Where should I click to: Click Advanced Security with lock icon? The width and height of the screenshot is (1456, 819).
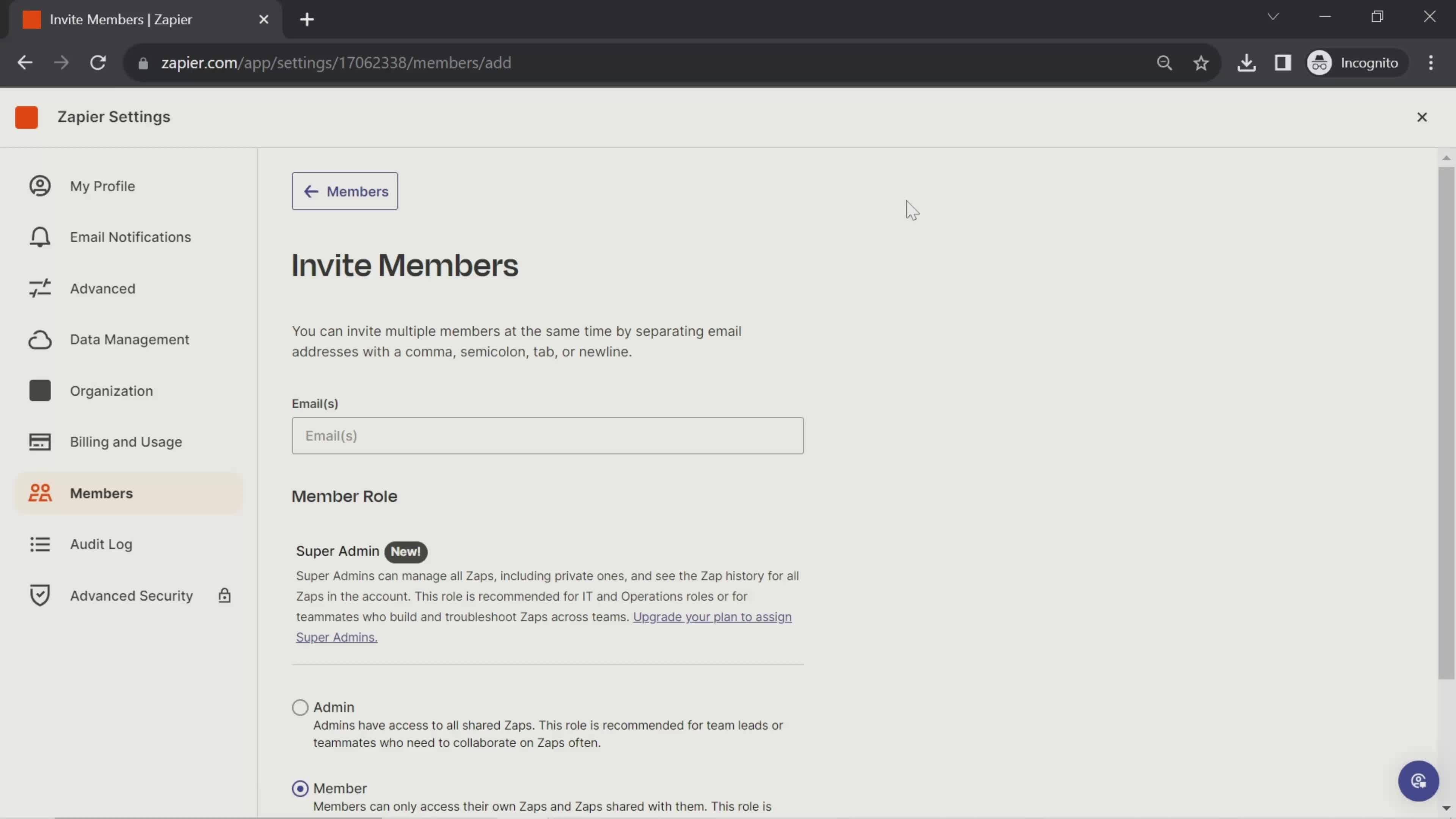(131, 595)
